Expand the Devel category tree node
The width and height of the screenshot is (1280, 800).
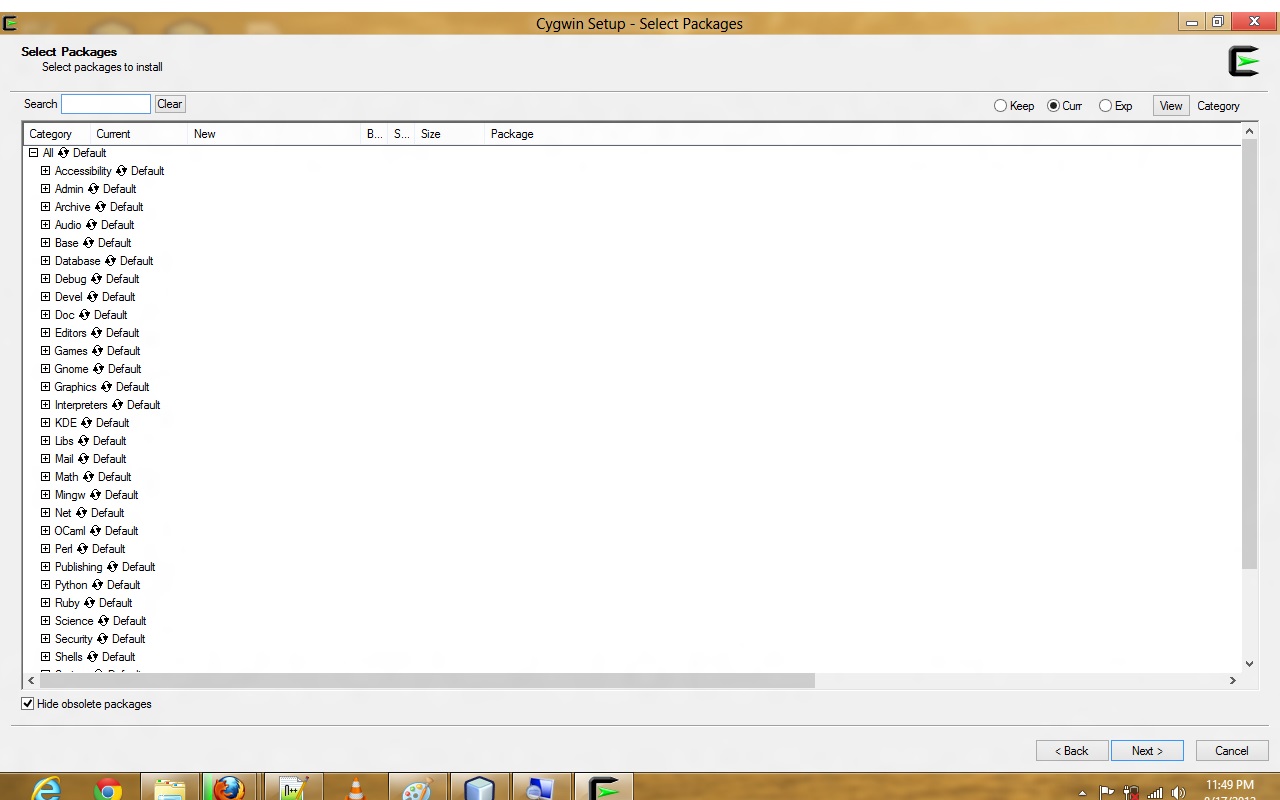point(45,297)
